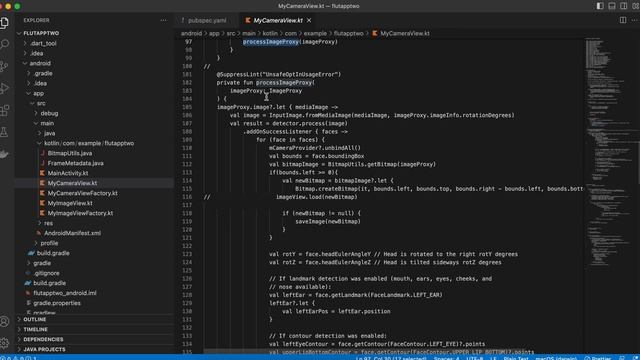Change indentation via 'Spaces: 4' status

[446, 358]
